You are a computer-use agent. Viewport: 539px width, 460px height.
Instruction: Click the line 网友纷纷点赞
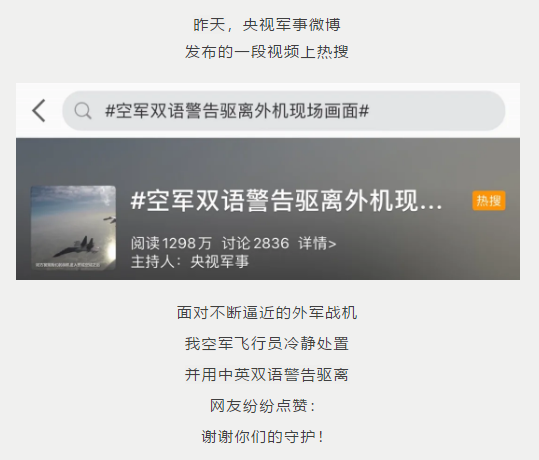263,406
